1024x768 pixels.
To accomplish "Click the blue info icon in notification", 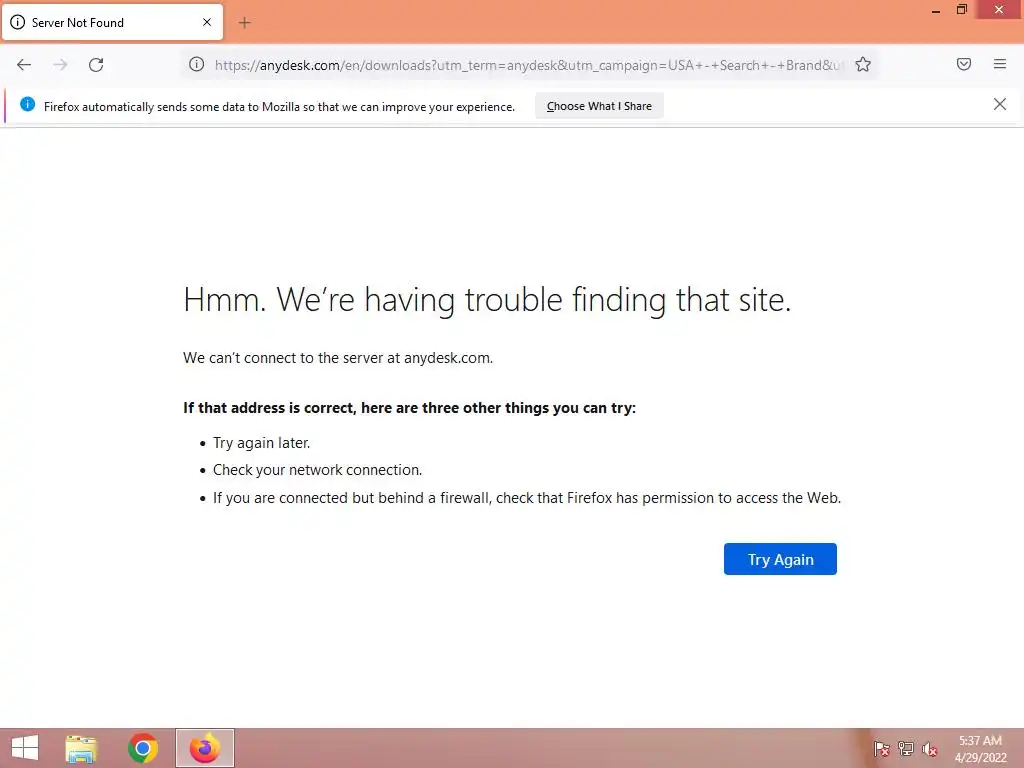I will click(27, 104).
